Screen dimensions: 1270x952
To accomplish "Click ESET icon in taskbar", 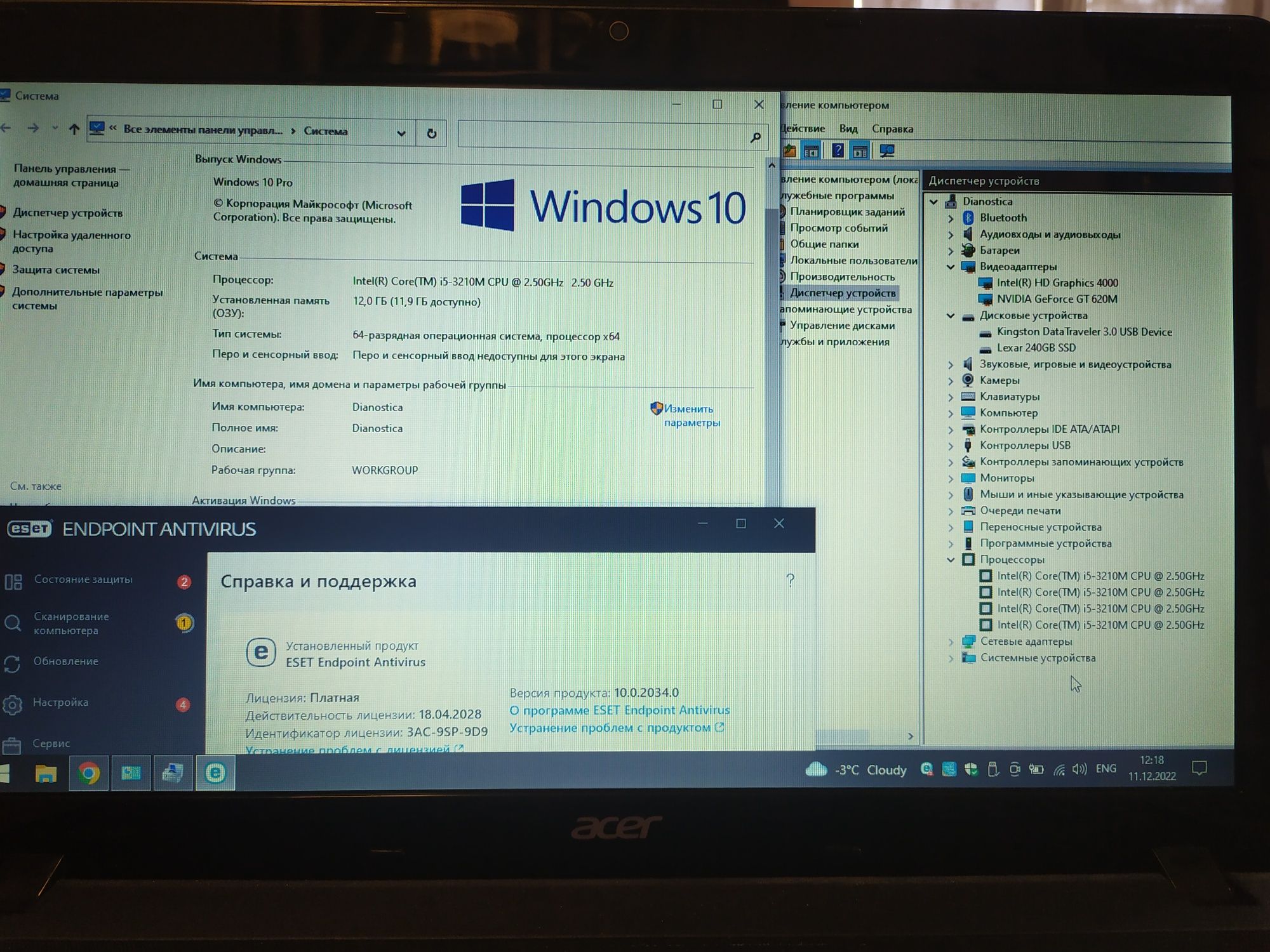I will click(215, 773).
